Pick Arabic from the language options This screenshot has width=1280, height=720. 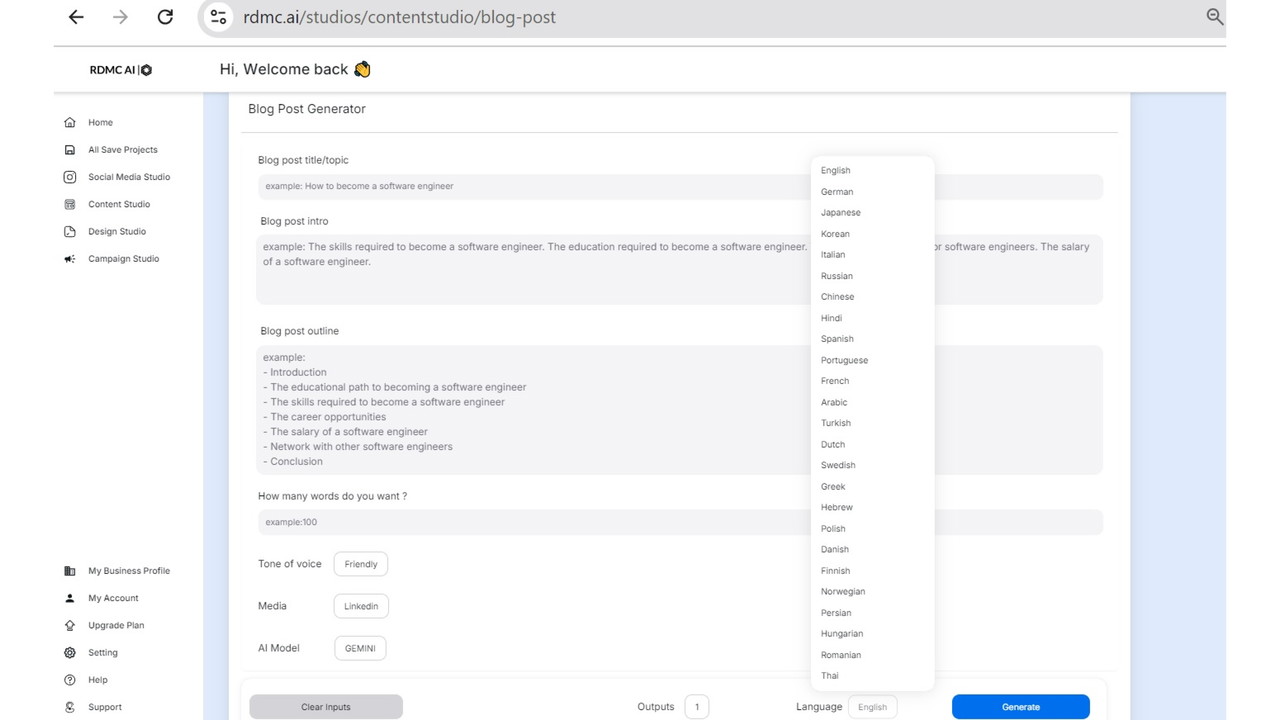pos(834,402)
